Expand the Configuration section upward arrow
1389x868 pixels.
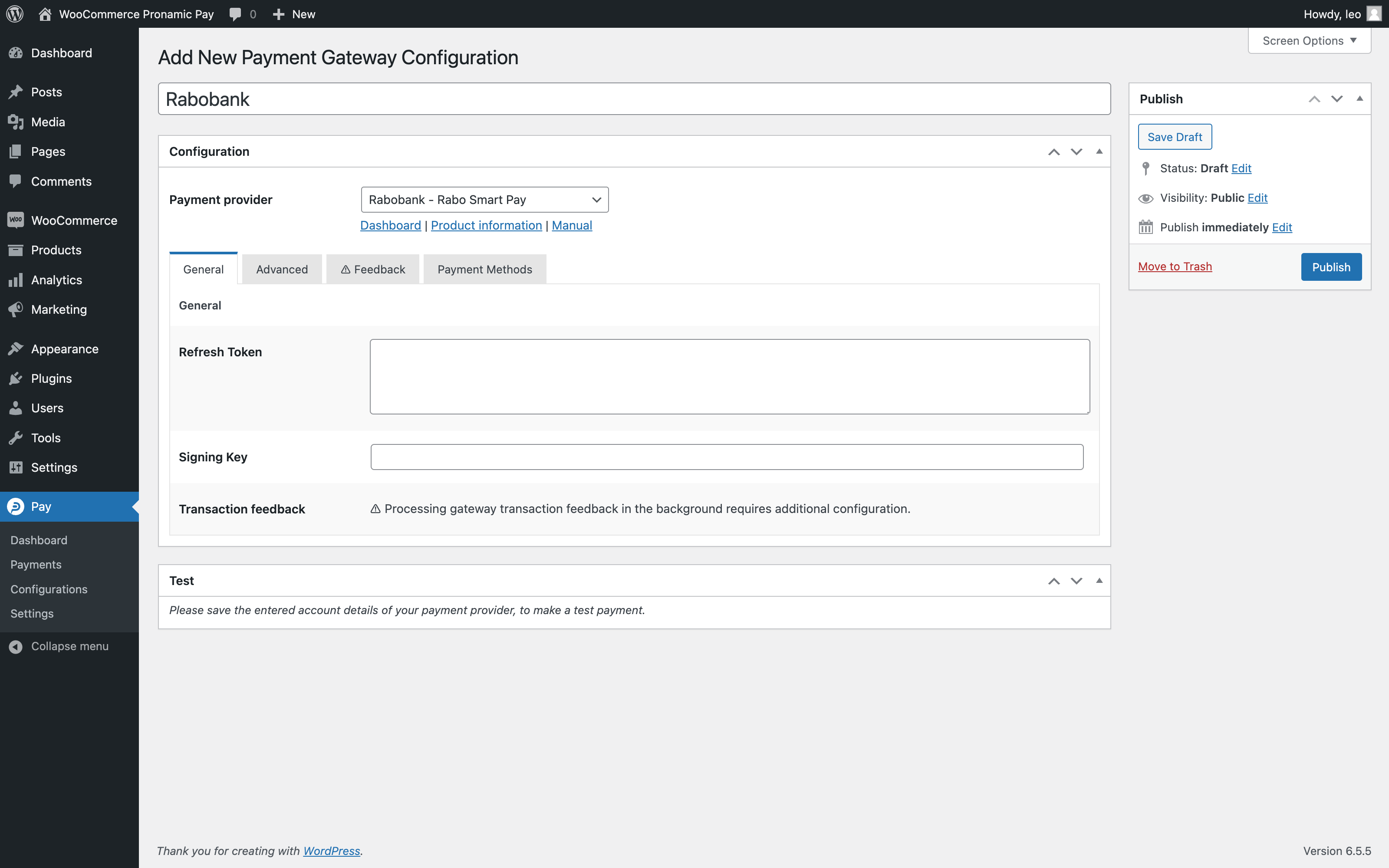[1054, 151]
